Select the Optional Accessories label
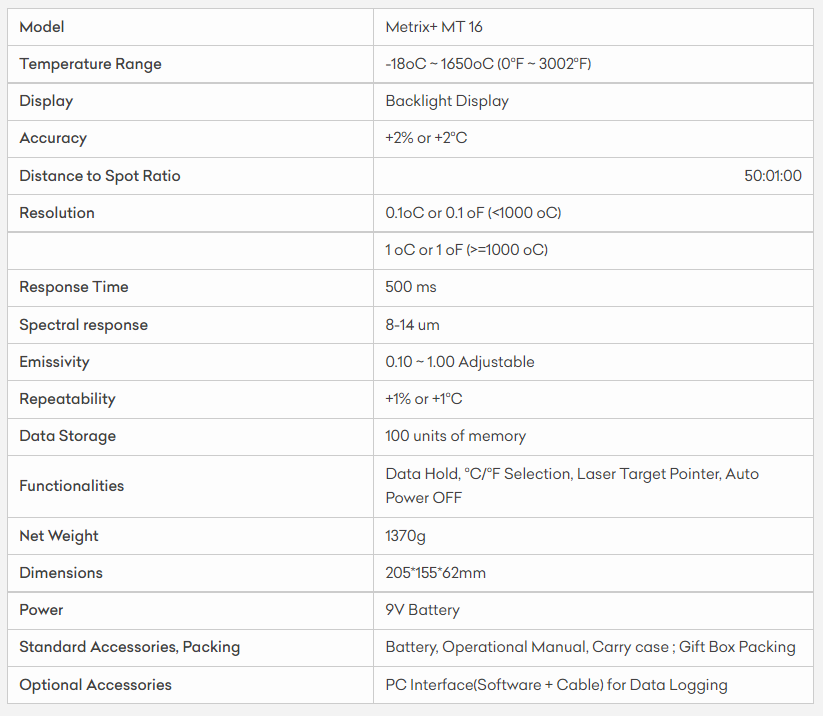This screenshot has height=716, width=823. pyautogui.click(x=95, y=685)
